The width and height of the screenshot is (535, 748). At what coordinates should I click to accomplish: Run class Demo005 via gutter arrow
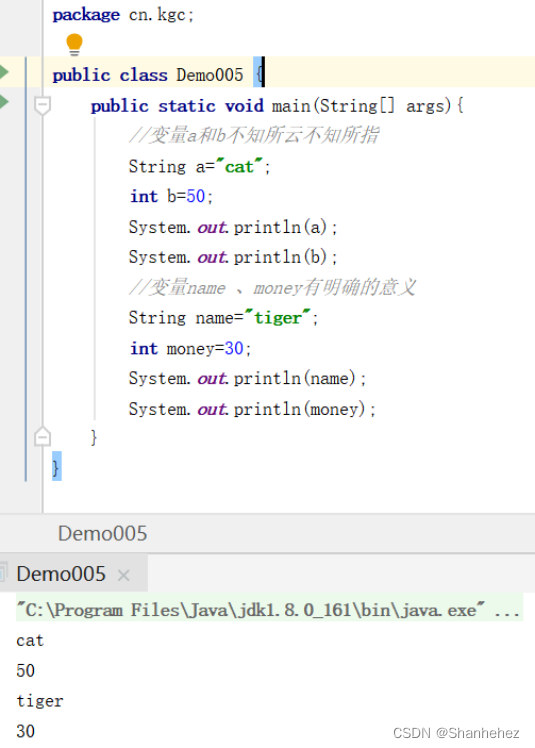tap(4, 72)
